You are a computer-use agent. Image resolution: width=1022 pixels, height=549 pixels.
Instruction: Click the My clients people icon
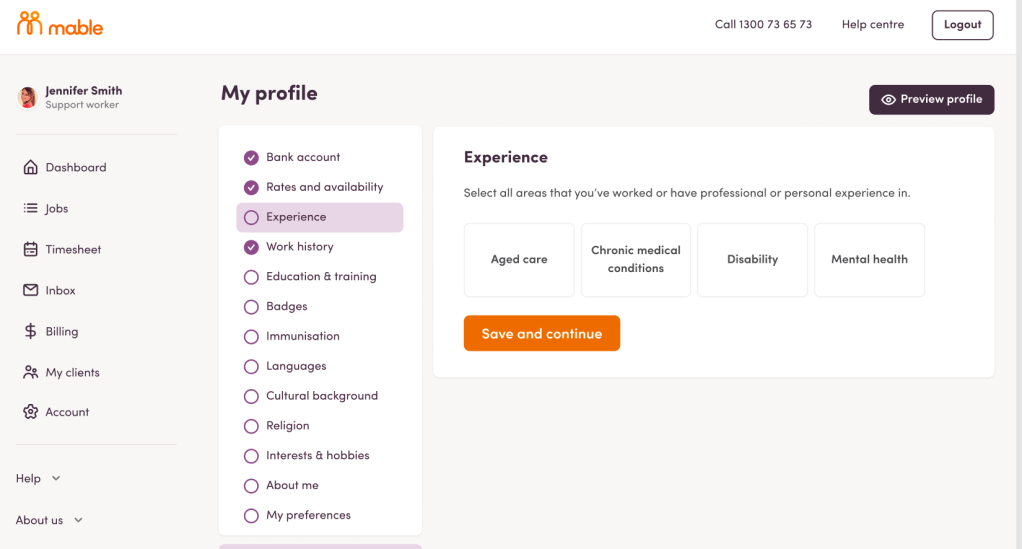click(x=30, y=373)
